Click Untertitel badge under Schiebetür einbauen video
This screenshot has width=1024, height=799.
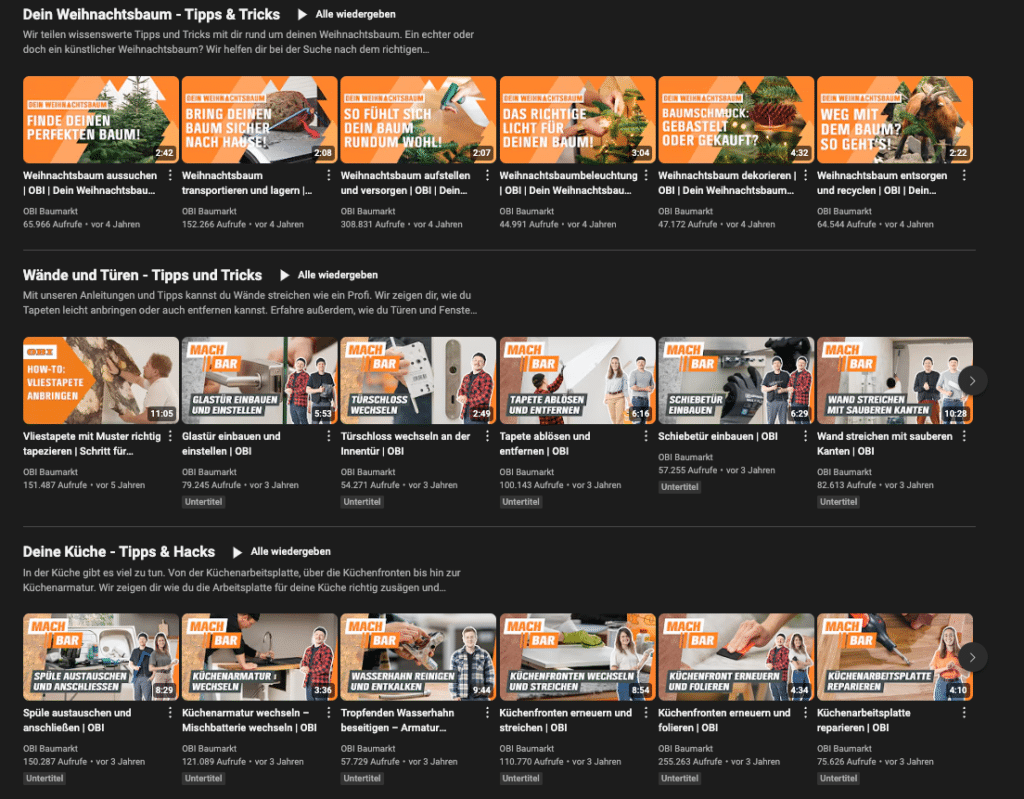pos(680,487)
